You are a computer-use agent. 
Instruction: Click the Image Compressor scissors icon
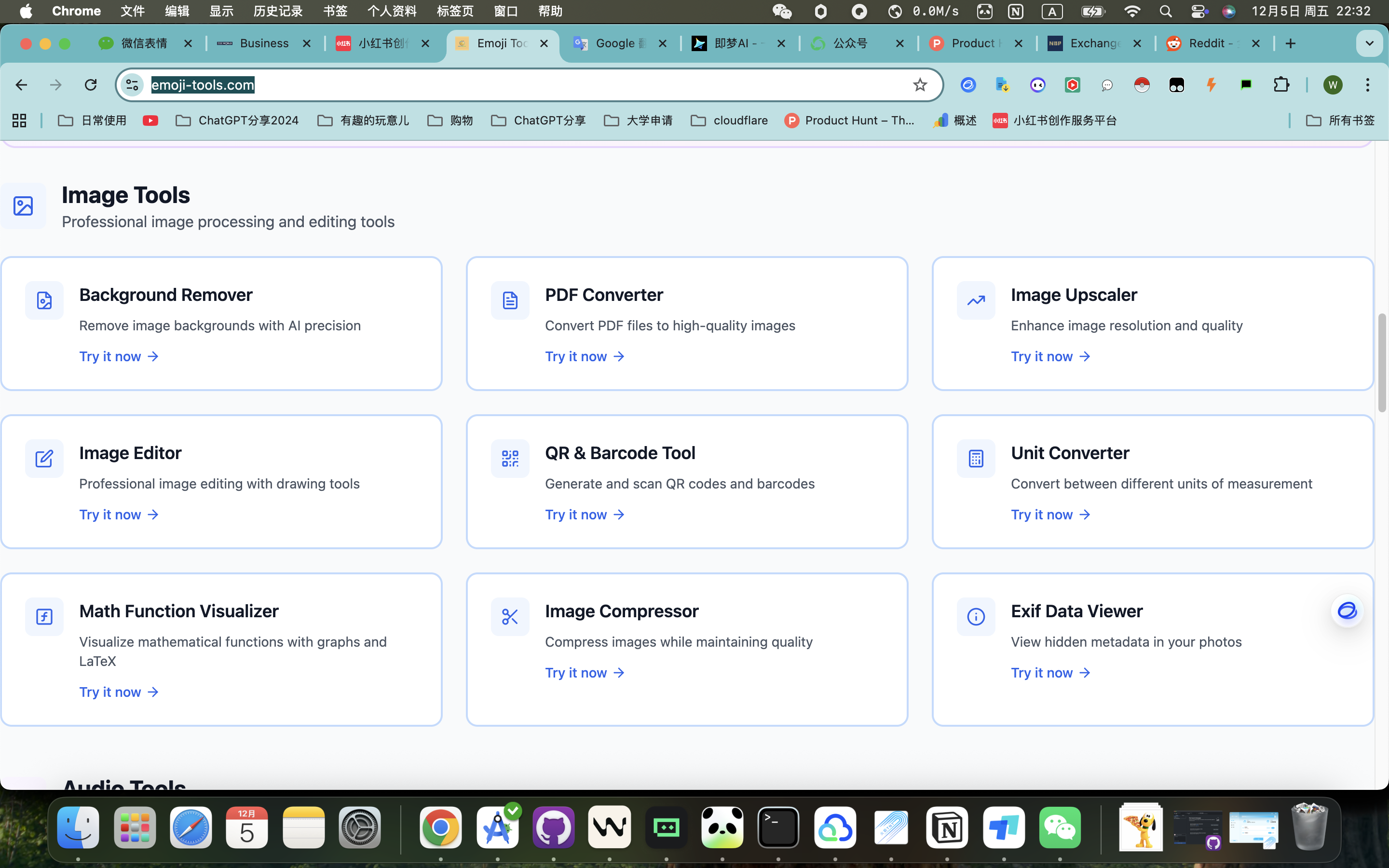[510, 617]
